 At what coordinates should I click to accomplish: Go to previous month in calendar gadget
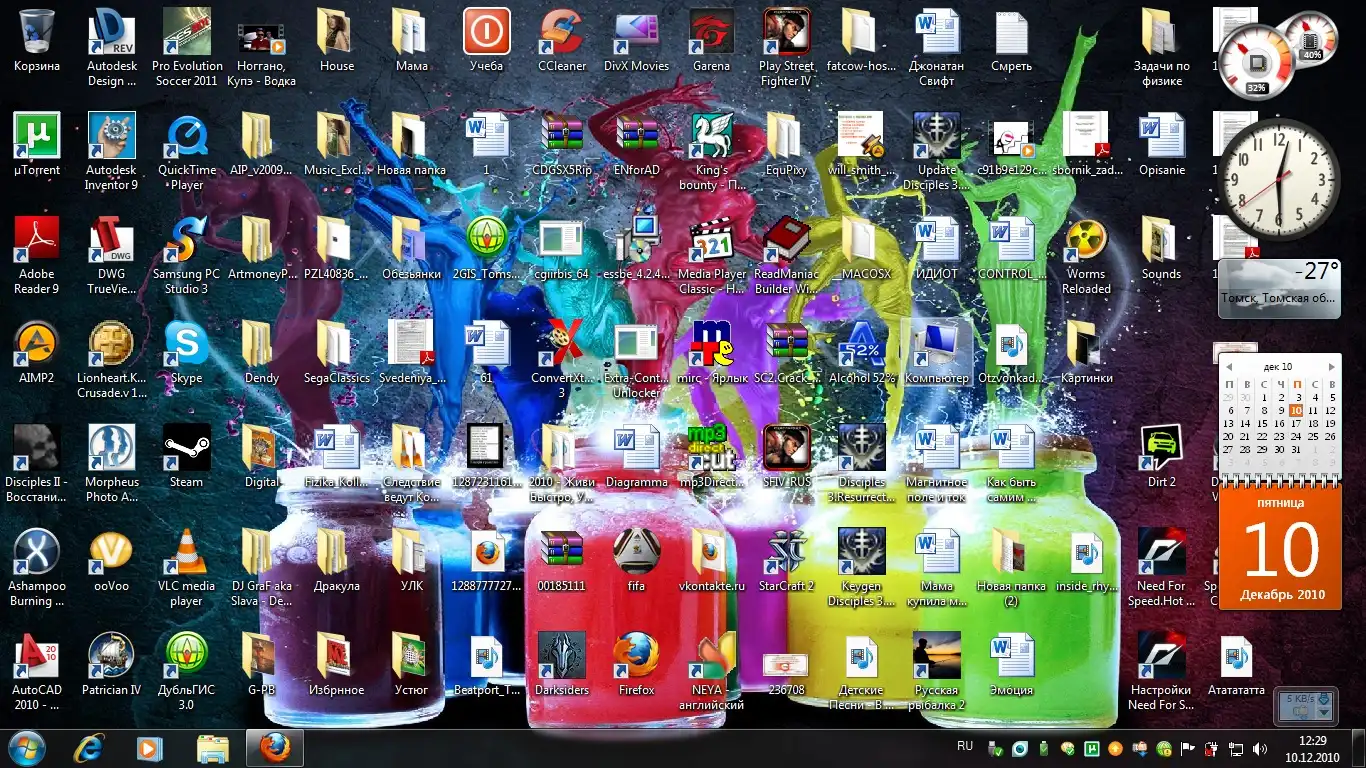tap(1228, 367)
